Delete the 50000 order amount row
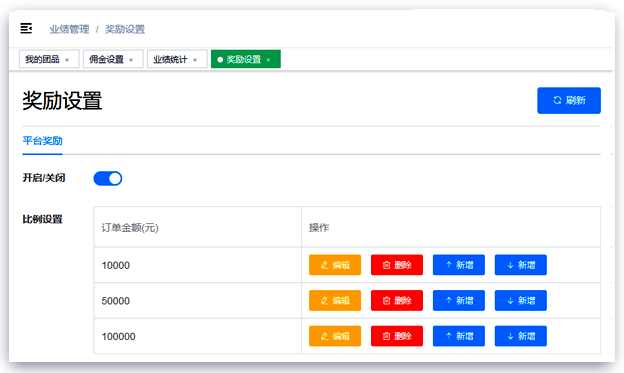The width and height of the screenshot is (624, 373). 397,301
